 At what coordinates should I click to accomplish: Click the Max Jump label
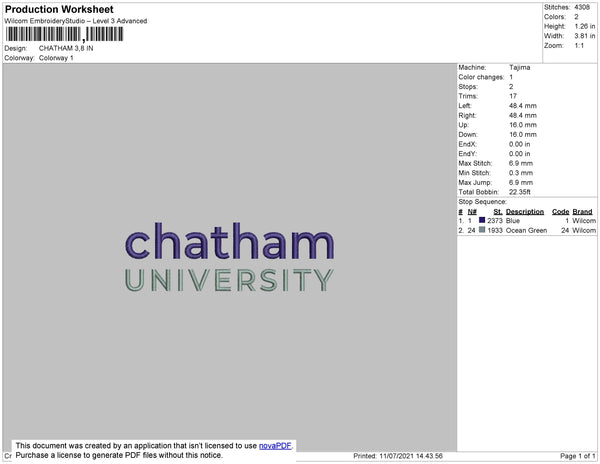pyautogui.click(x=475, y=182)
